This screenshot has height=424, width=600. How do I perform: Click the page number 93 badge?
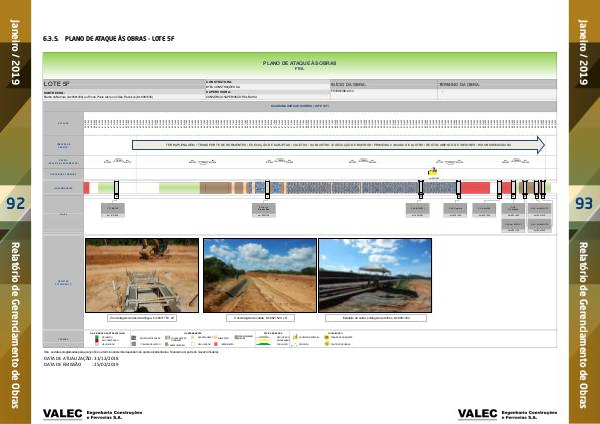[x=583, y=205]
